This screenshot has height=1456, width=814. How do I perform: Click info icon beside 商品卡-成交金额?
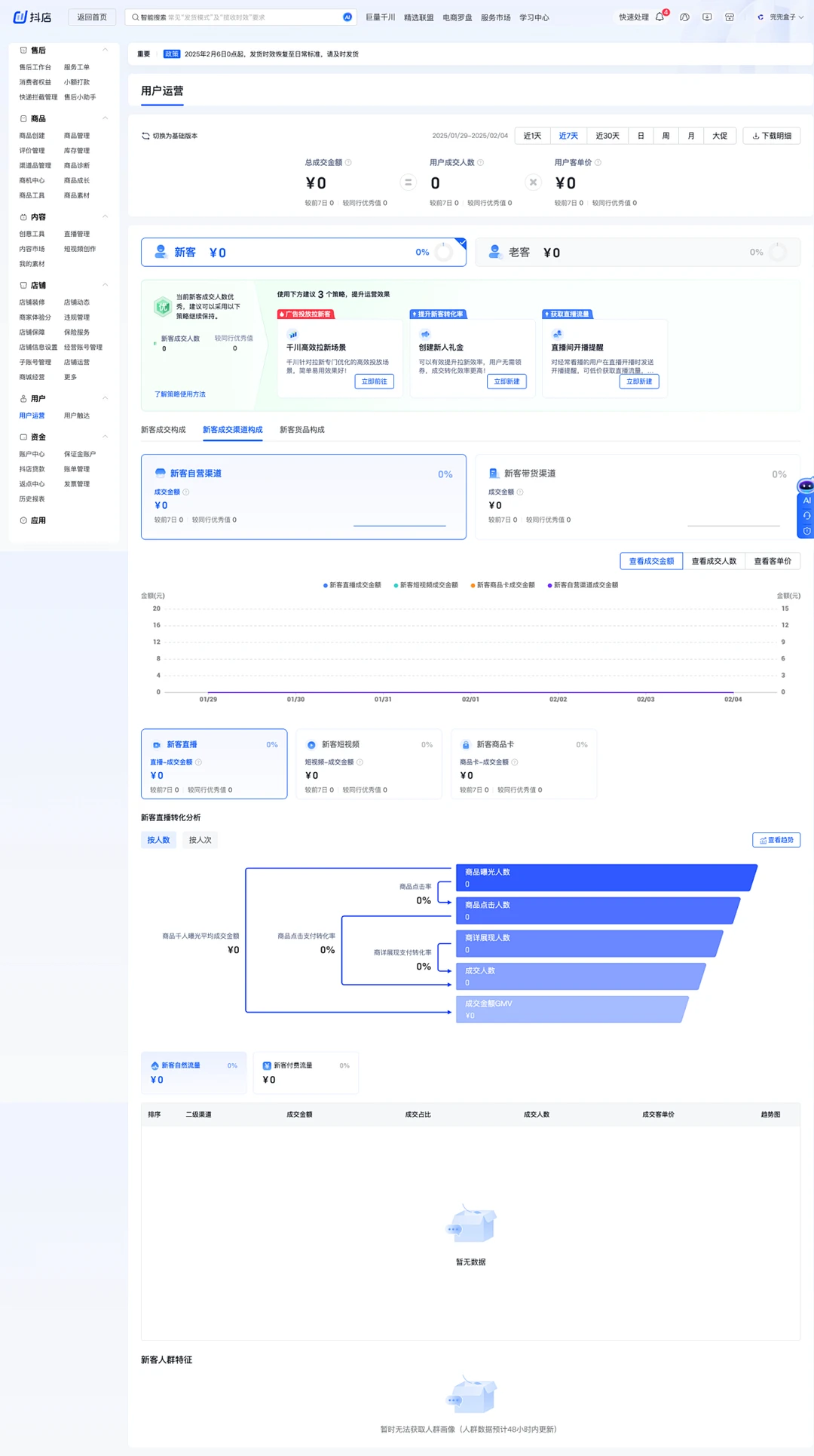[515, 762]
